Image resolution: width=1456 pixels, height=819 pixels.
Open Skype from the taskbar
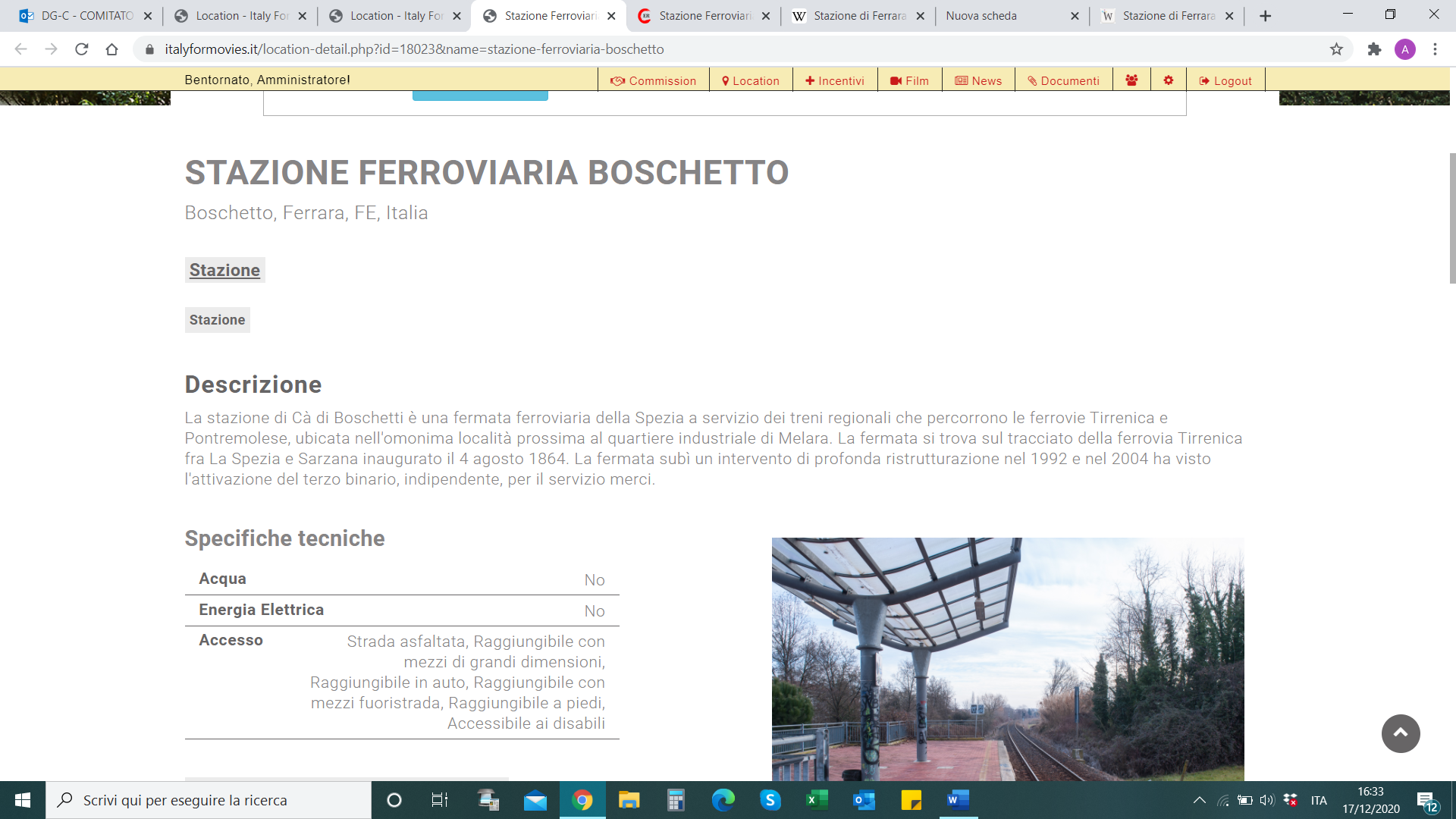[770, 800]
